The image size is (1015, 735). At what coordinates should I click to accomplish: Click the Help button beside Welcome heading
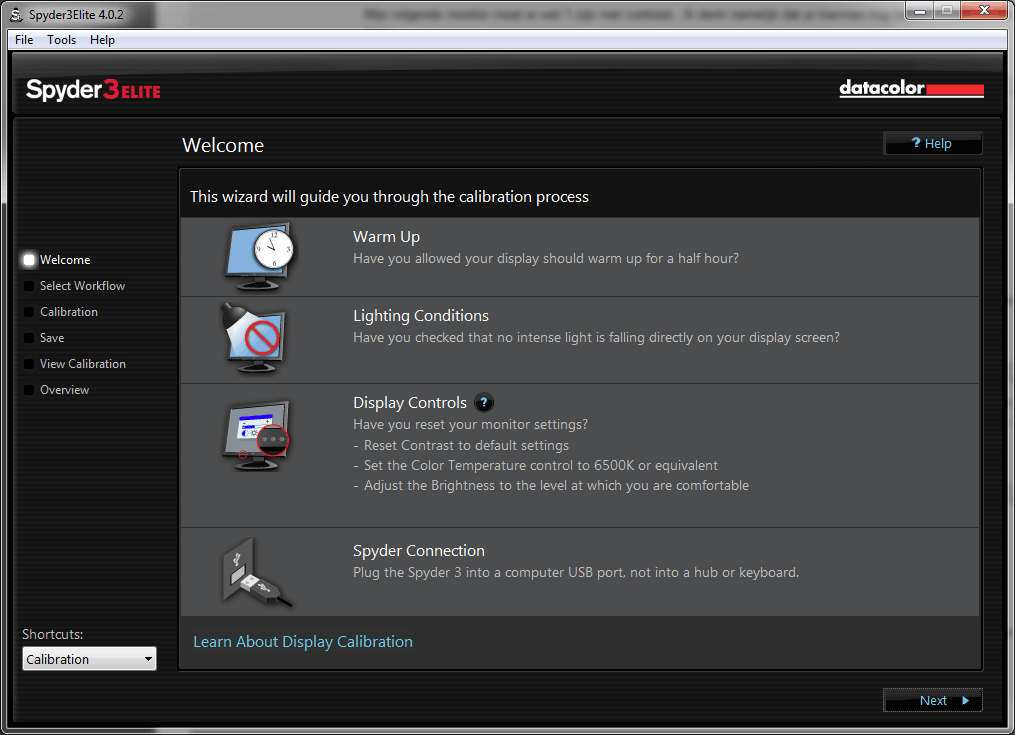click(x=933, y=143)
